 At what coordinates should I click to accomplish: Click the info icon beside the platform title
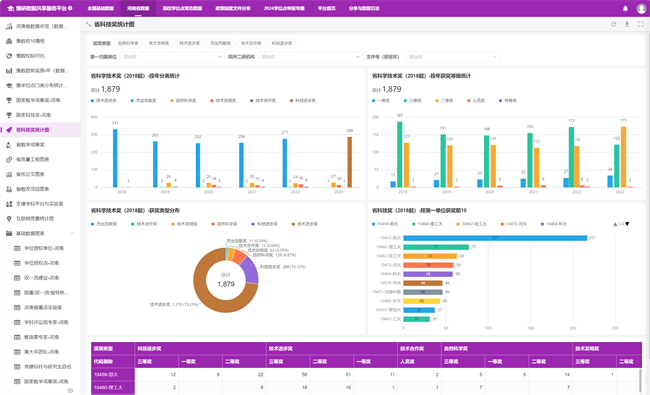(70, 8)
